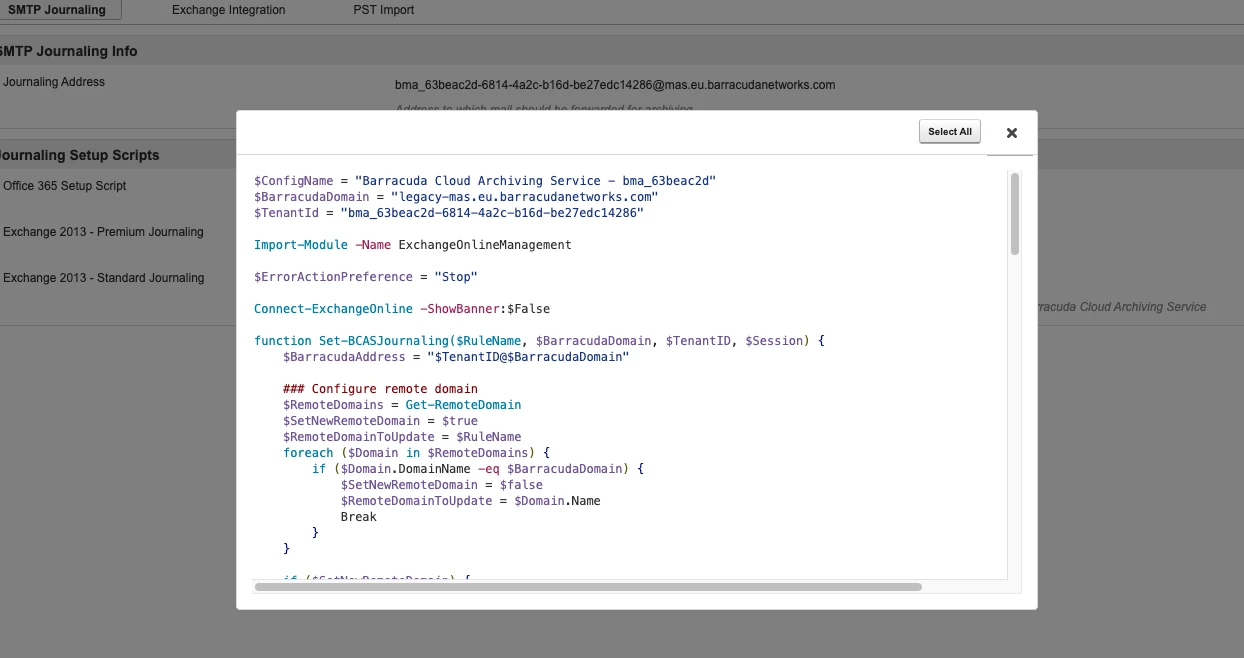Click Exchange 2013 - Premium Journaling label

pos(103,232)
